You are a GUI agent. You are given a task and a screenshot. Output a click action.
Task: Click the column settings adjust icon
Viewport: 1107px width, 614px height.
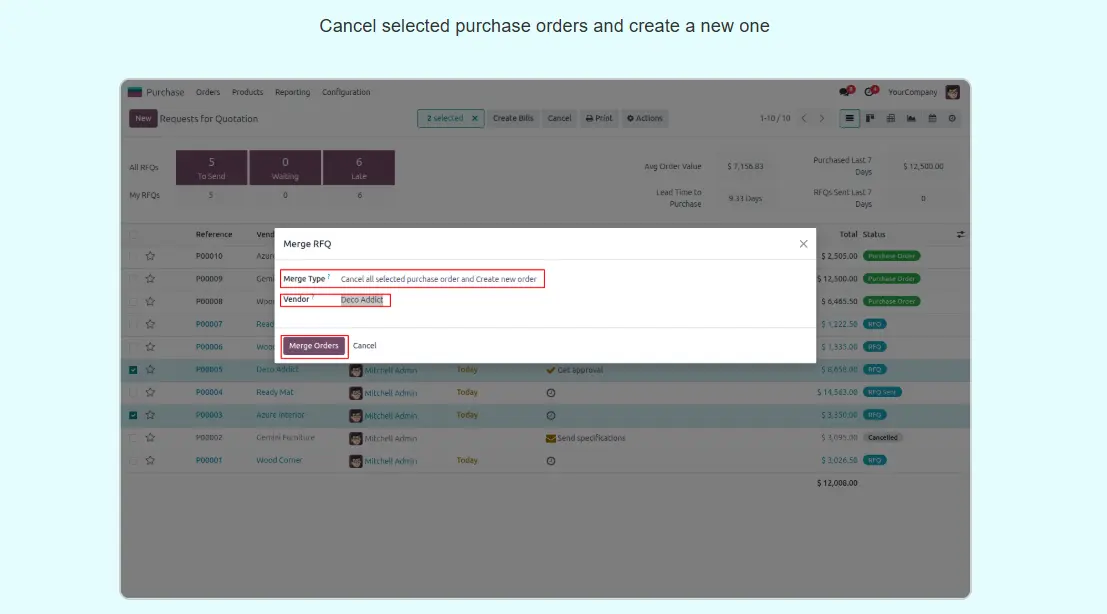(960, 234)
